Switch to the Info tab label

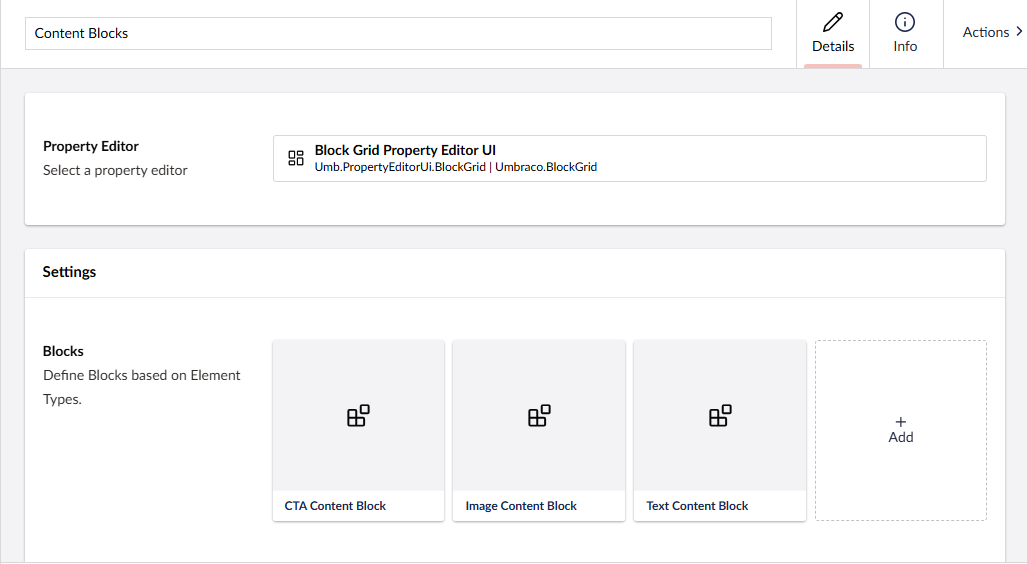pyautogui.click(x=905, y=46)
